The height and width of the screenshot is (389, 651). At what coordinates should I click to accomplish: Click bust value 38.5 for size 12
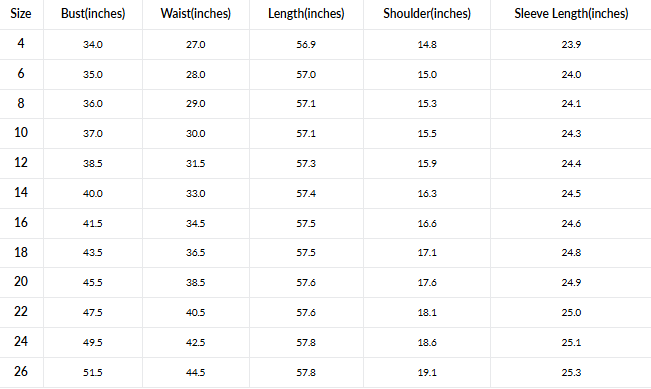click(x=93, y=164)
